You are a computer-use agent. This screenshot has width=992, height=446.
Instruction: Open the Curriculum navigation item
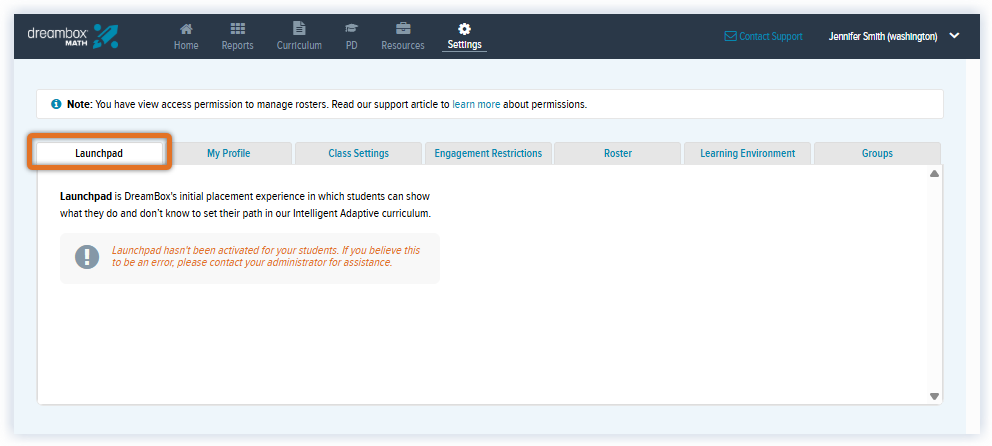click(299, 37)
